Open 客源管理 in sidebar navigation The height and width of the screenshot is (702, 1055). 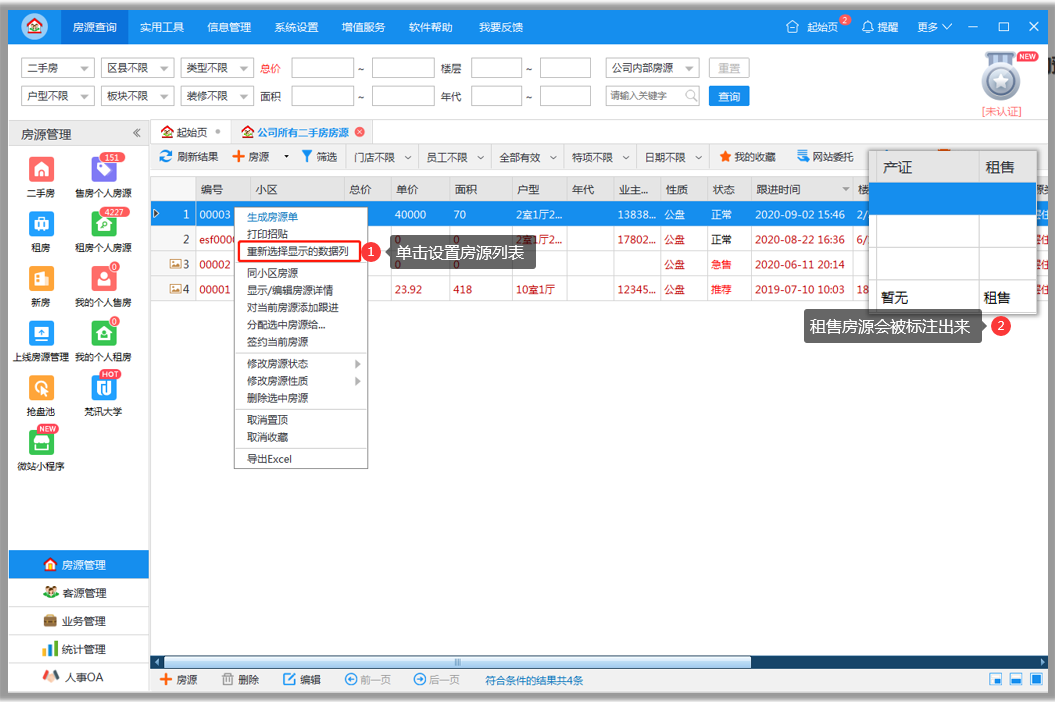point(78,593)
